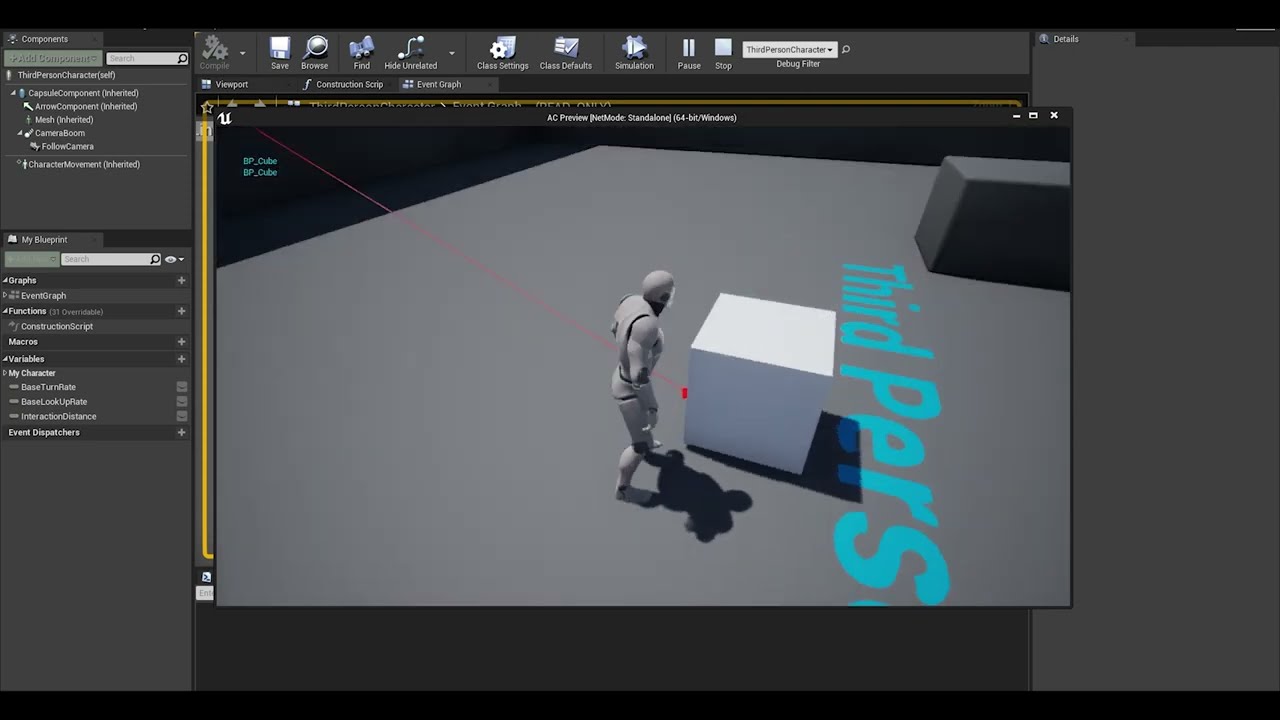The height and width of the screenshot is (720, 1280).
Task: Add an event dispatcher with plus icon
Action: [181, 433]
